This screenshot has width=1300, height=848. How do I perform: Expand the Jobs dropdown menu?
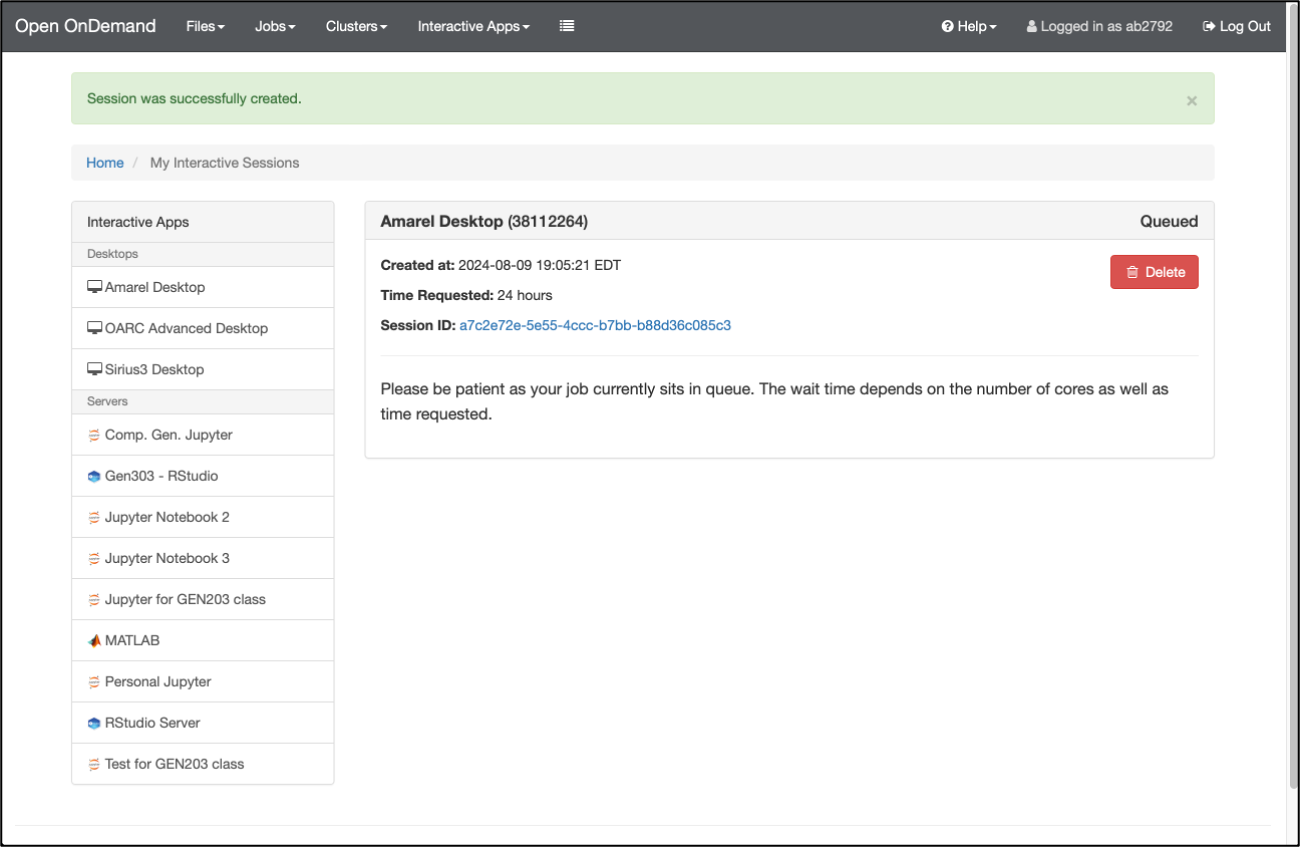point(275,26)
